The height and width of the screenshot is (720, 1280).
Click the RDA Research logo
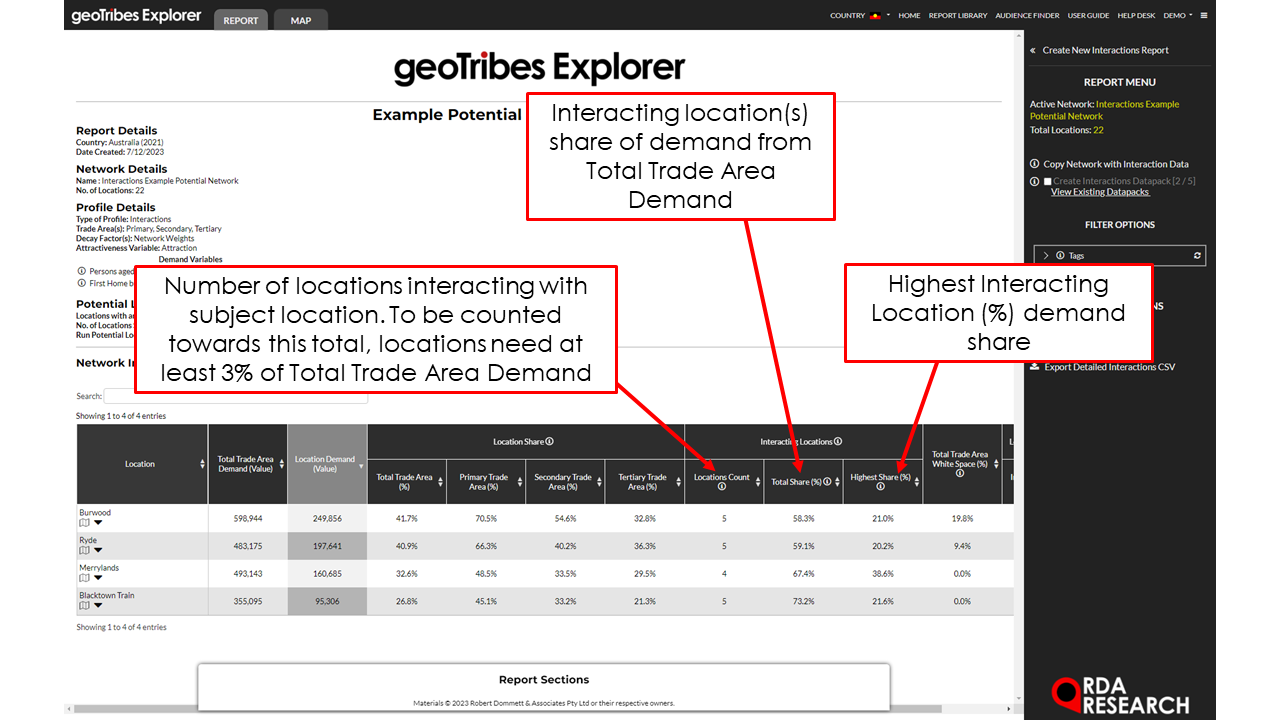[x=1120, y=696]
